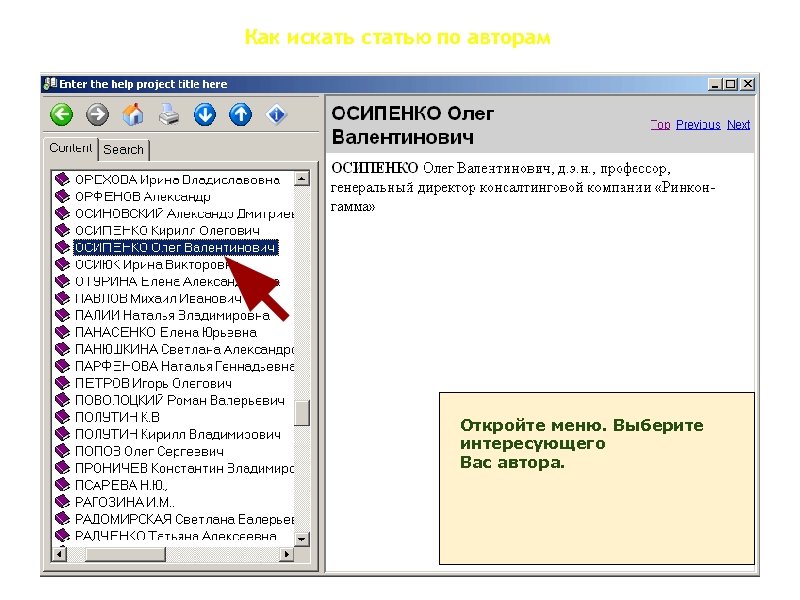Image resolution: width=800 pixels, height=600 pixels.
Task: Click book icon beside ПОПОВ Олег Сергеевич
Action: (62, 452)
